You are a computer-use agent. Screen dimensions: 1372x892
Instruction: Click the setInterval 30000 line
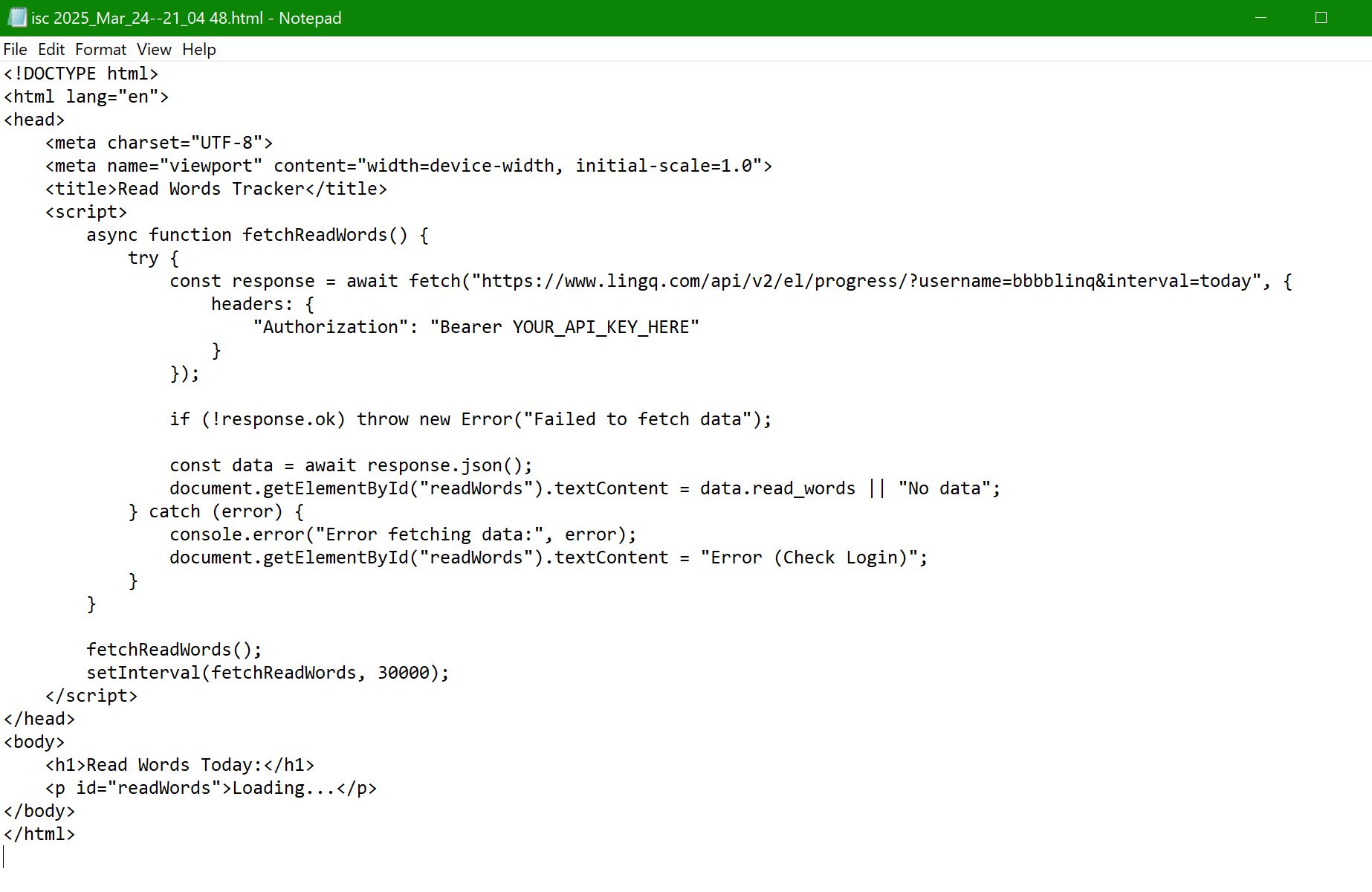point(268,673)
